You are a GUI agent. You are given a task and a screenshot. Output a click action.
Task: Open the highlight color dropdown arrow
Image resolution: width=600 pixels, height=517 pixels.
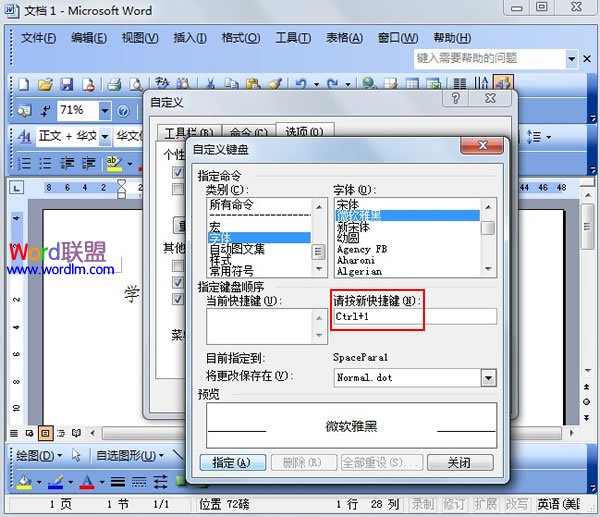pyautogui.click(x=130, y=164)
